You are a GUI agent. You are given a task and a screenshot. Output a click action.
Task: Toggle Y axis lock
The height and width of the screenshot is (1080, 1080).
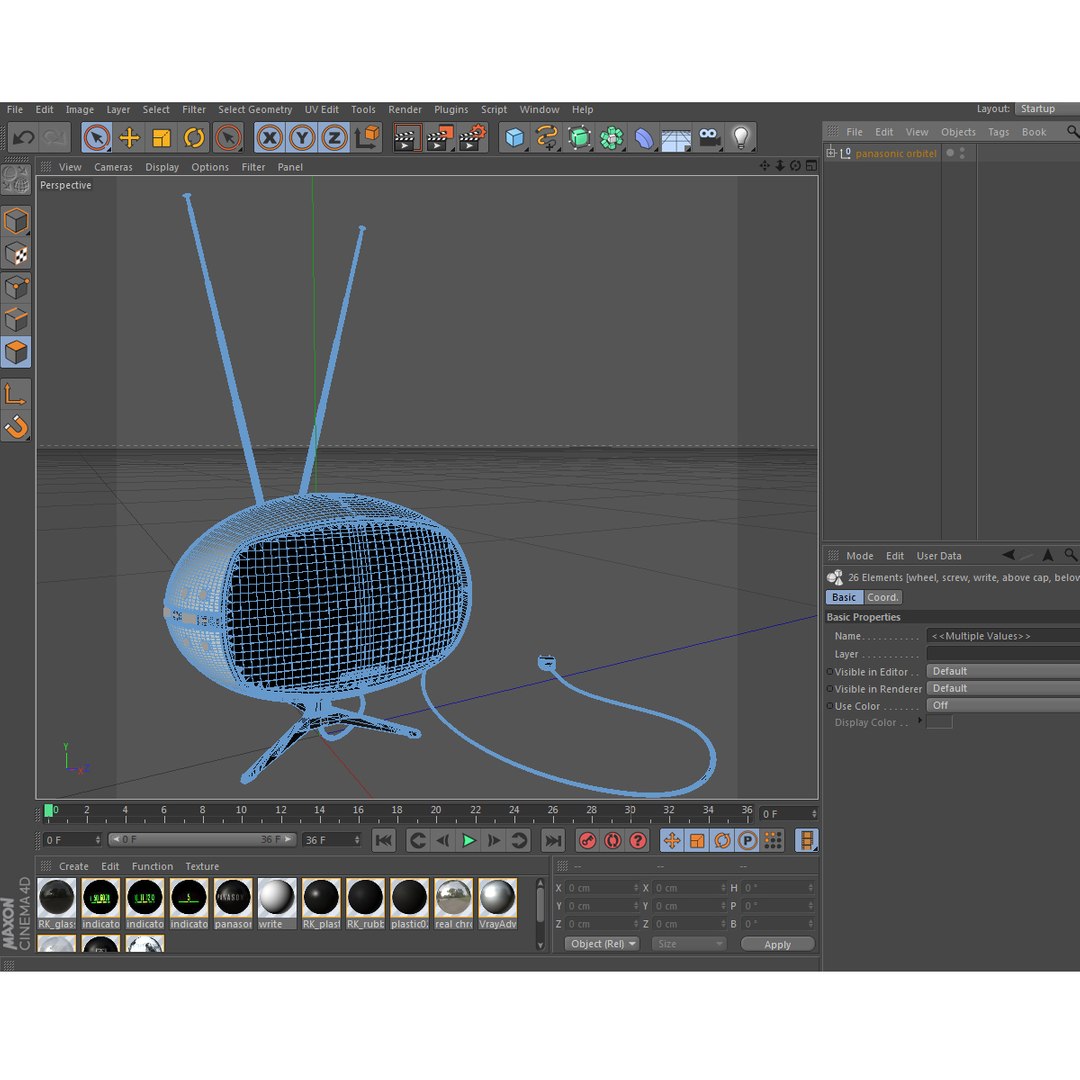click(302, 138)
